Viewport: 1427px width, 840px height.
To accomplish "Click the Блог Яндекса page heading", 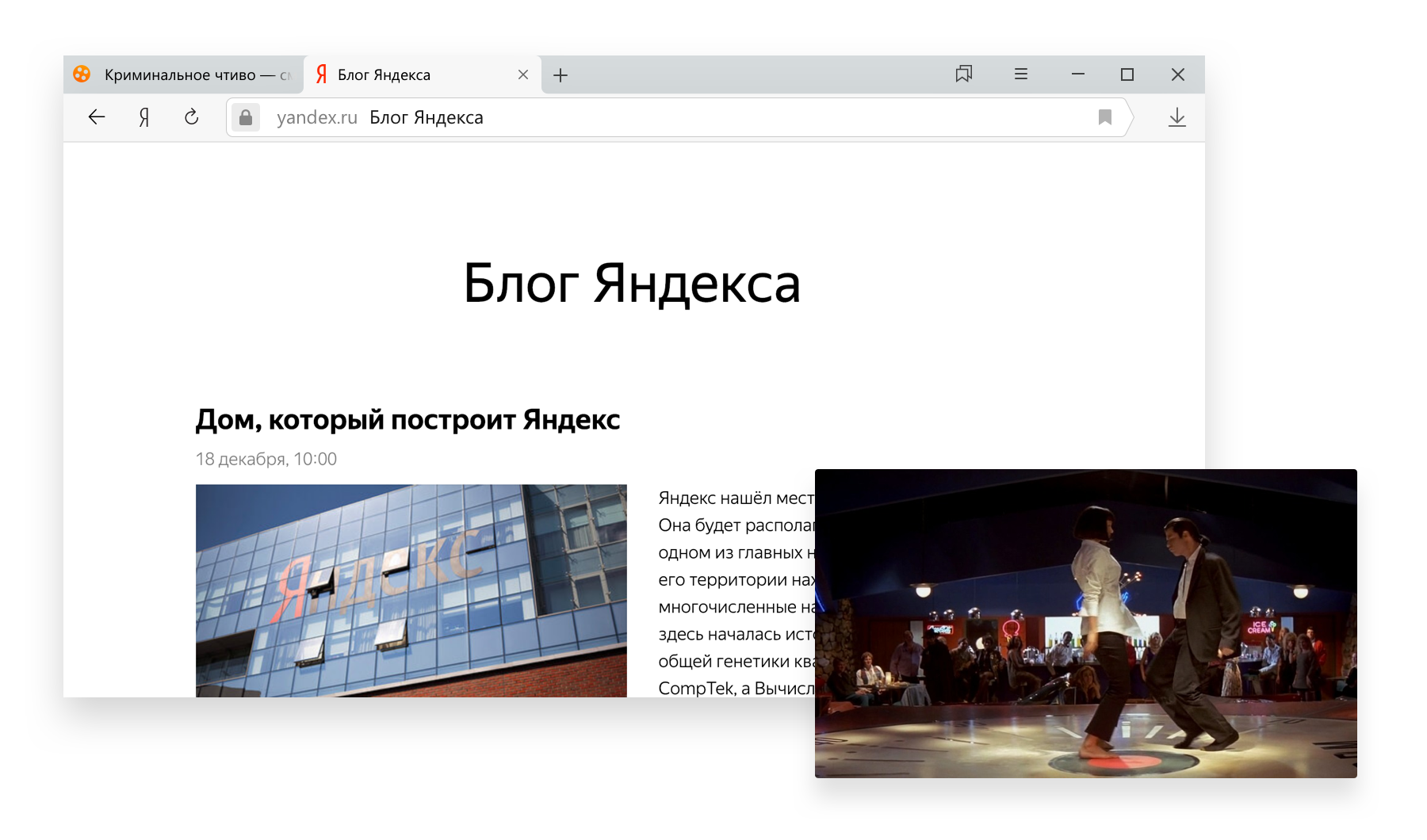I will pyautogui.click(x=632, y=284).
